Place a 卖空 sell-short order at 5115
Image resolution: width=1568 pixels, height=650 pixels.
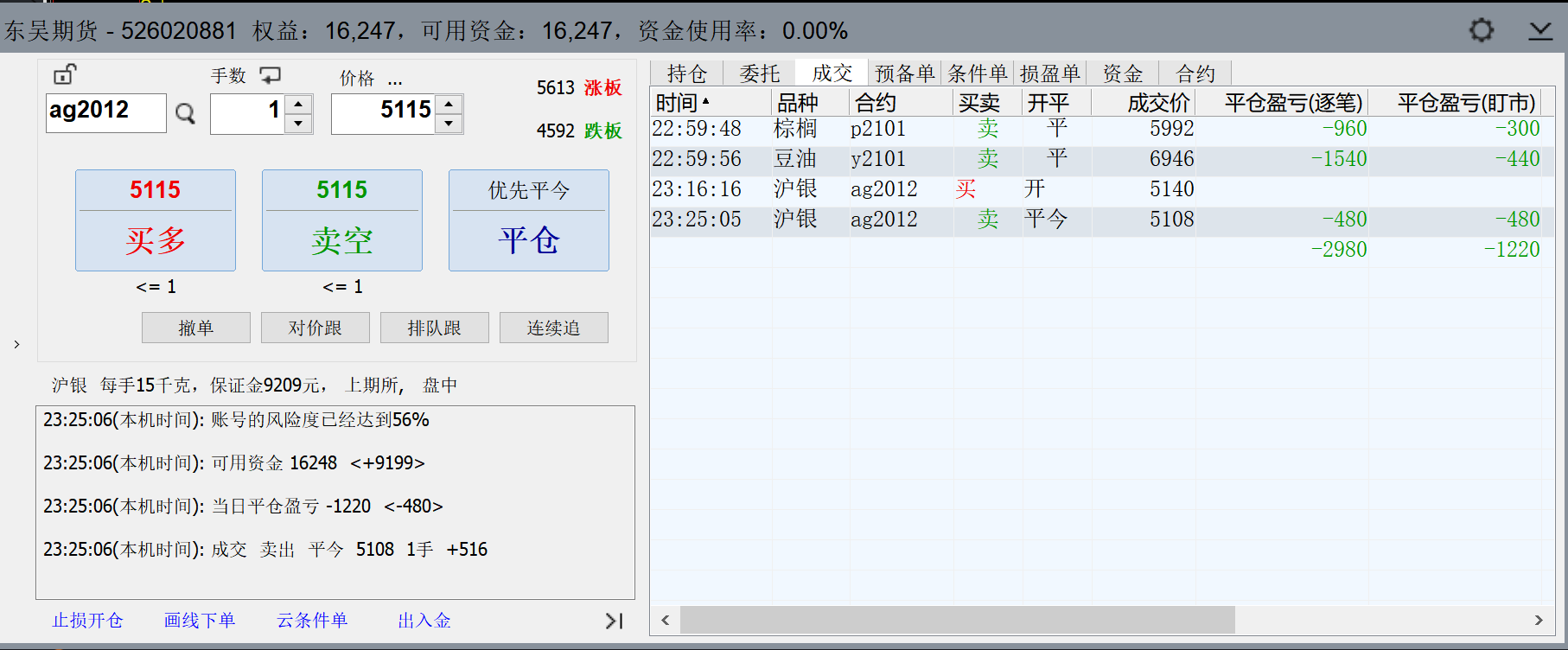pyautogui.click(x=342, y=220)
